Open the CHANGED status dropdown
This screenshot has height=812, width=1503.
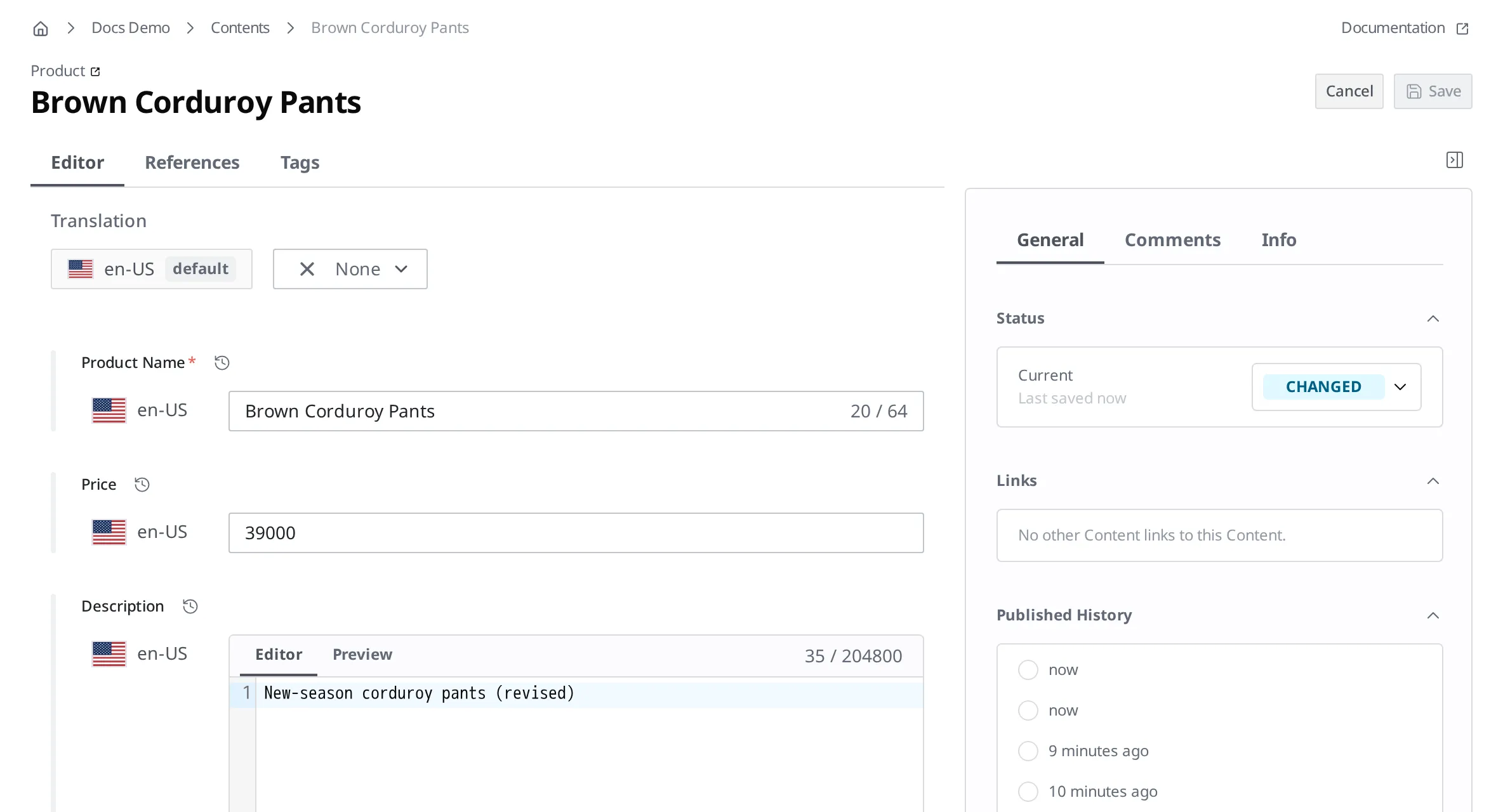tap(1336, 387)
